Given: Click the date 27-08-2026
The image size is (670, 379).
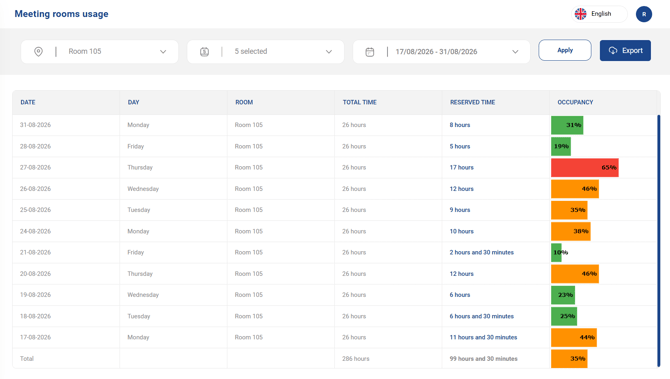Looking at the screenshot, I should 35,167.
